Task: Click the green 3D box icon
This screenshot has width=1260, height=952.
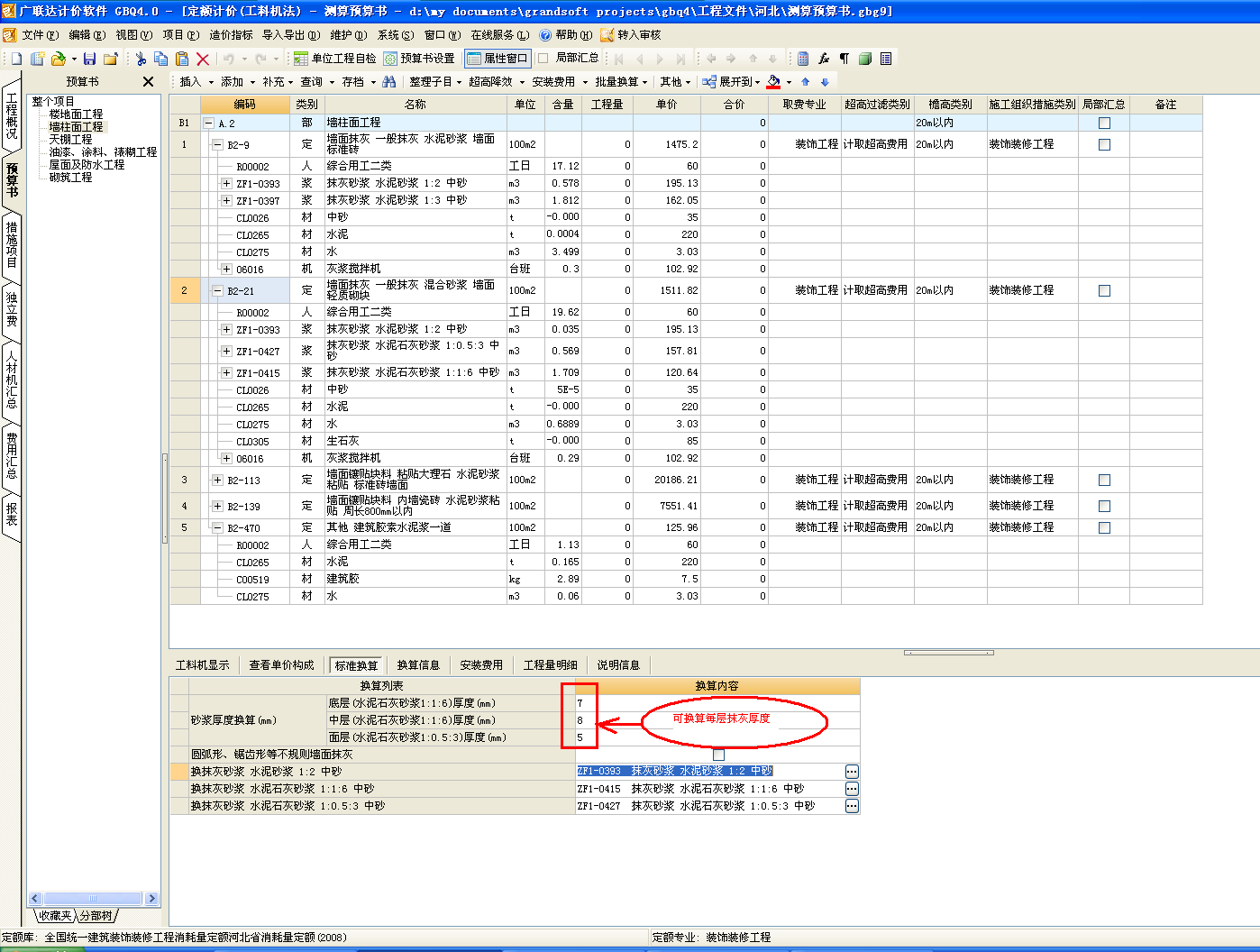Action: point(865,59)
